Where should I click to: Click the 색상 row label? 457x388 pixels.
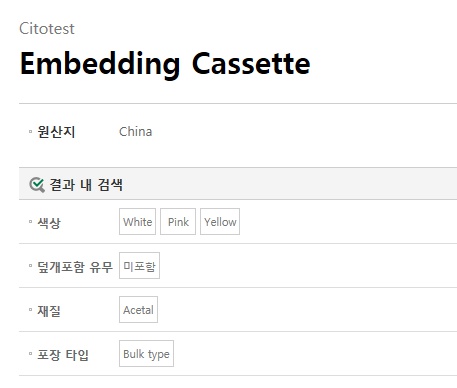[x=49, y=222]
